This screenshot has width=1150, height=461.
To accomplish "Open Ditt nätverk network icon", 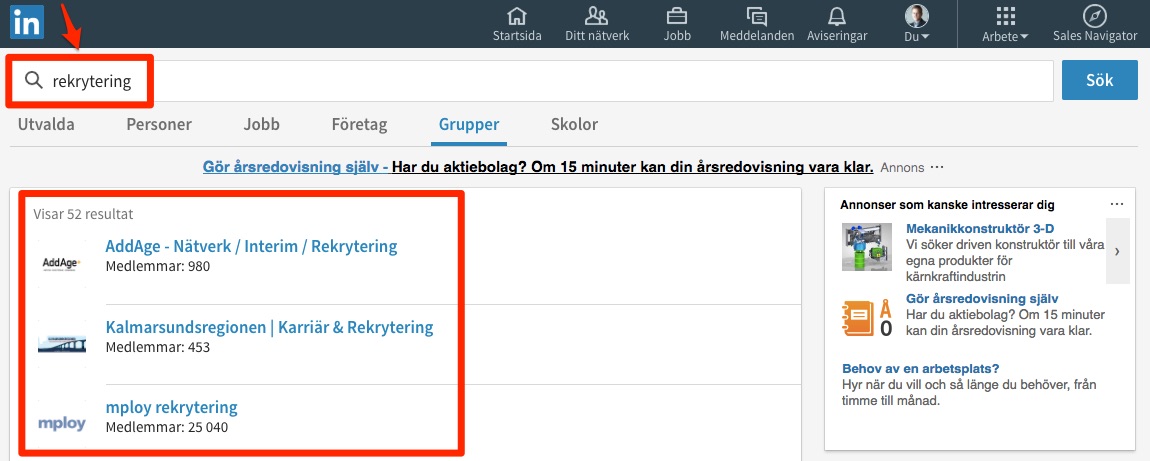I will pos(597,16).
